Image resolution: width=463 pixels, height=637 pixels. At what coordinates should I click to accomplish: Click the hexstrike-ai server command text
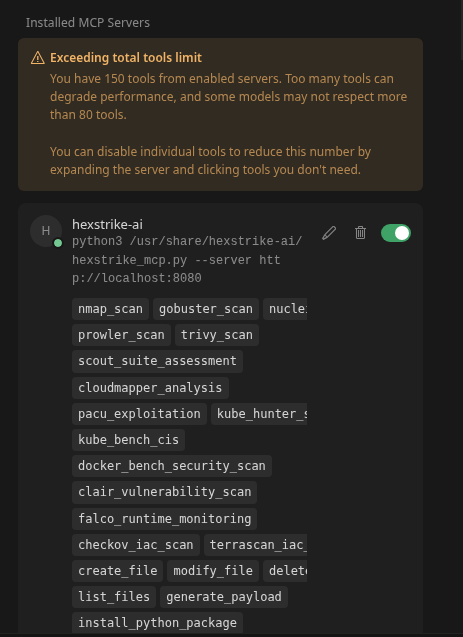pyautogui.click(x=187, y=260)
